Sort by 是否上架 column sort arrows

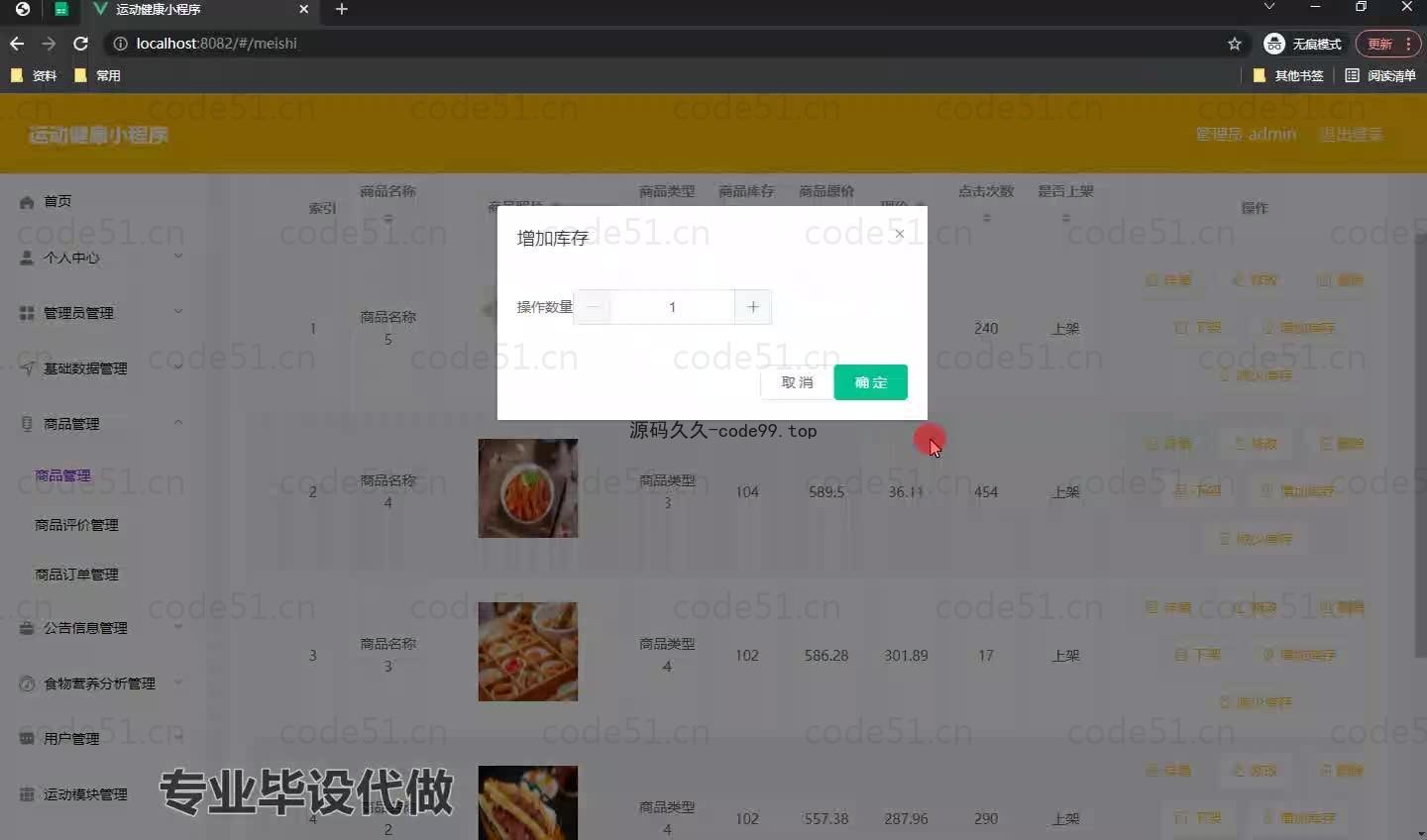[x=1065, y=217]
